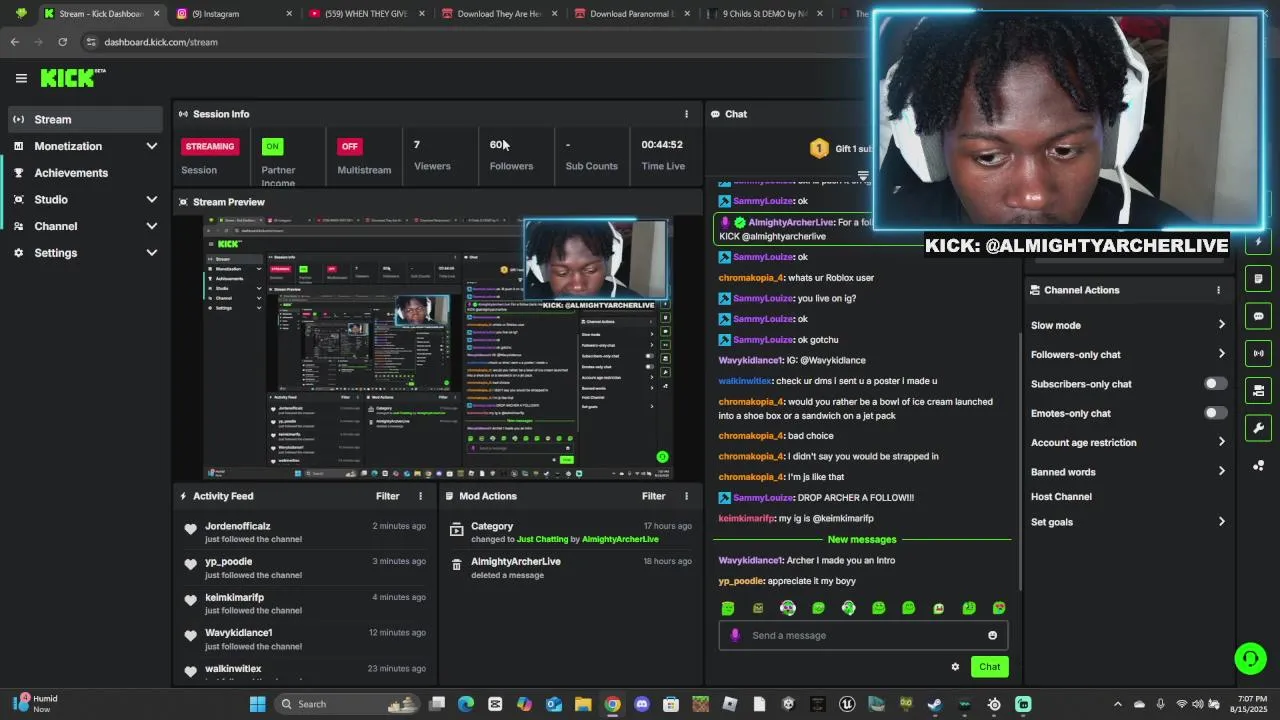
Task: Open Microsoft Edge from the taskbar
Action: (466, 704)
